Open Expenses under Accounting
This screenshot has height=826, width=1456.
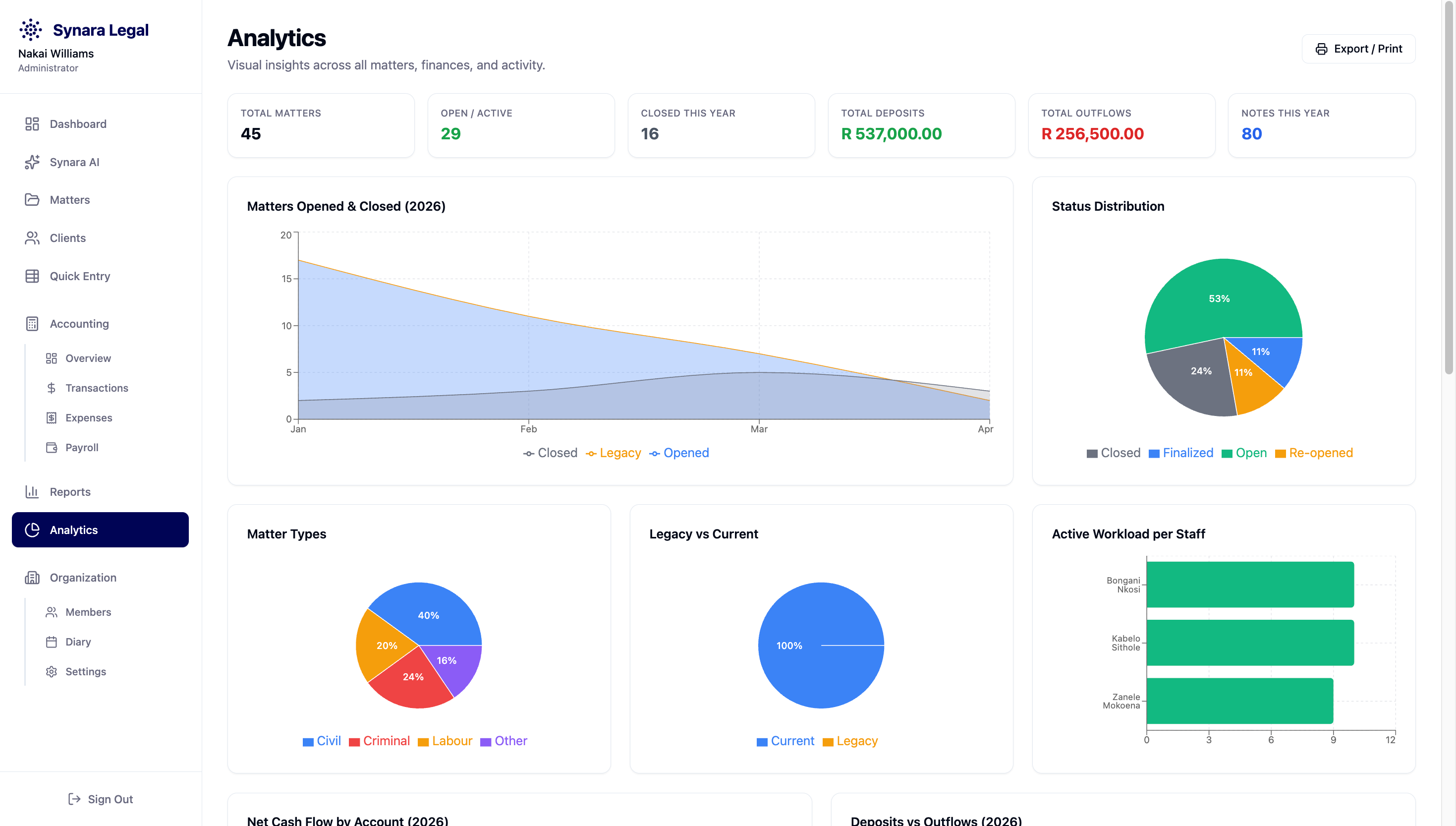[x=112, y=417]
